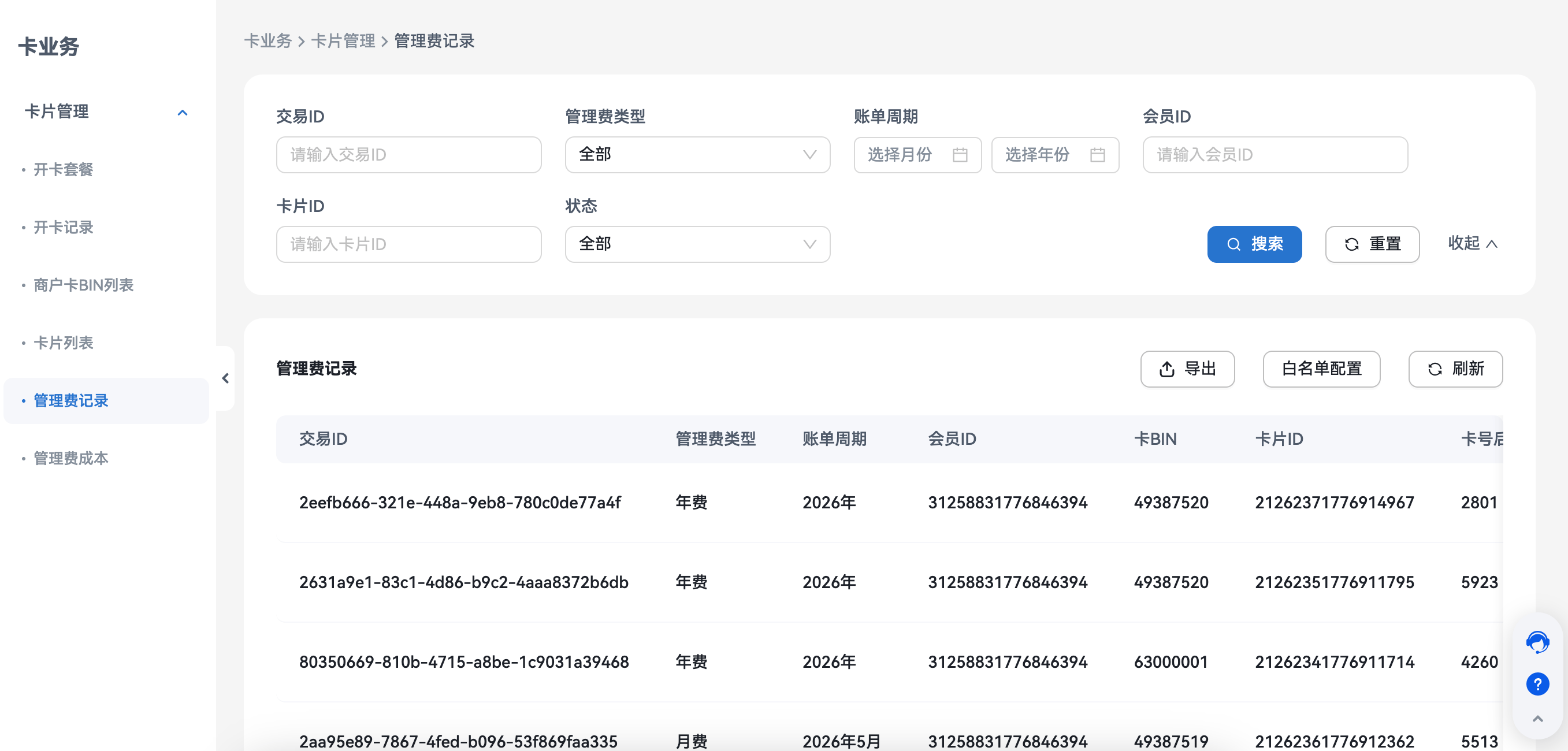The image size is (1568, 751).
Task: Open 卡片列表 menu item
Action: [x=64, y=343]
